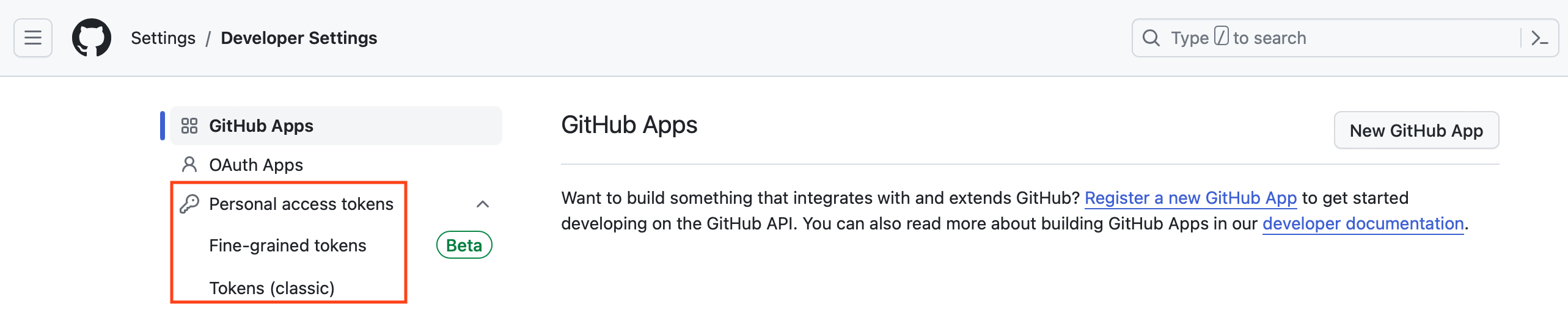
Task: Collapse the Personal access tokens section
Action: [483, 204]
